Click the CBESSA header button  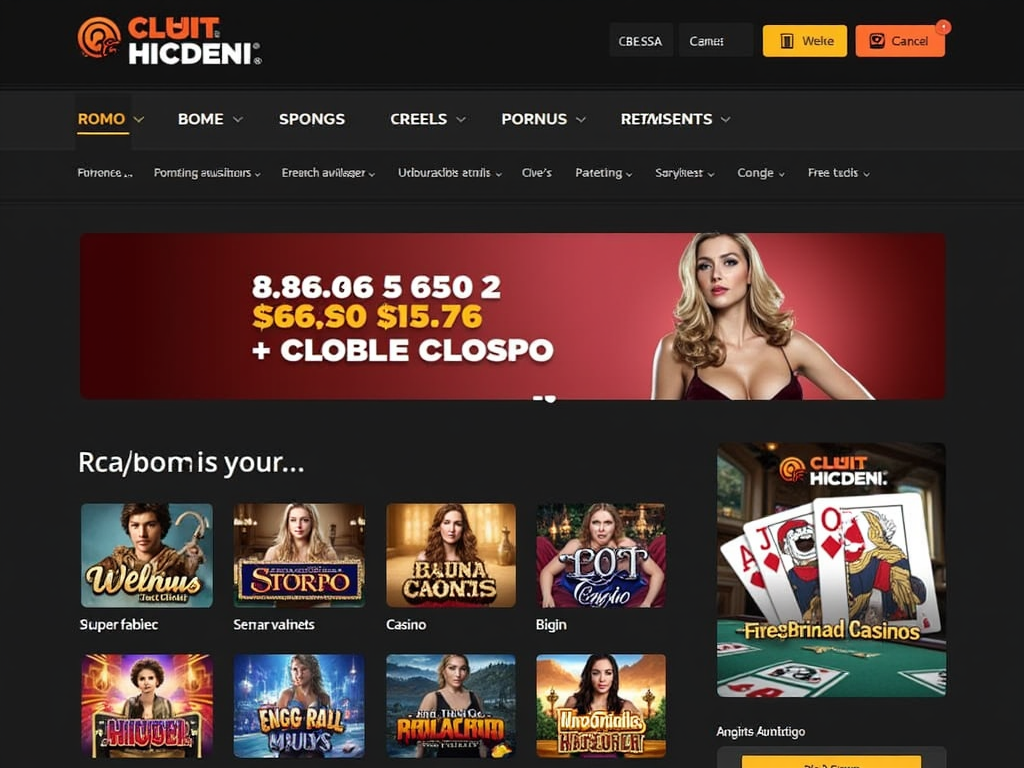coord(641,40)
